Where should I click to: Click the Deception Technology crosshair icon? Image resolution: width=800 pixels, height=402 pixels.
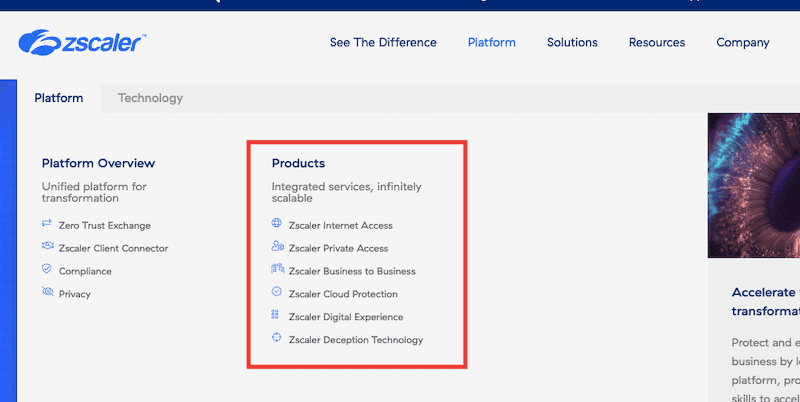pyautogui.click(x=277, y=337)
